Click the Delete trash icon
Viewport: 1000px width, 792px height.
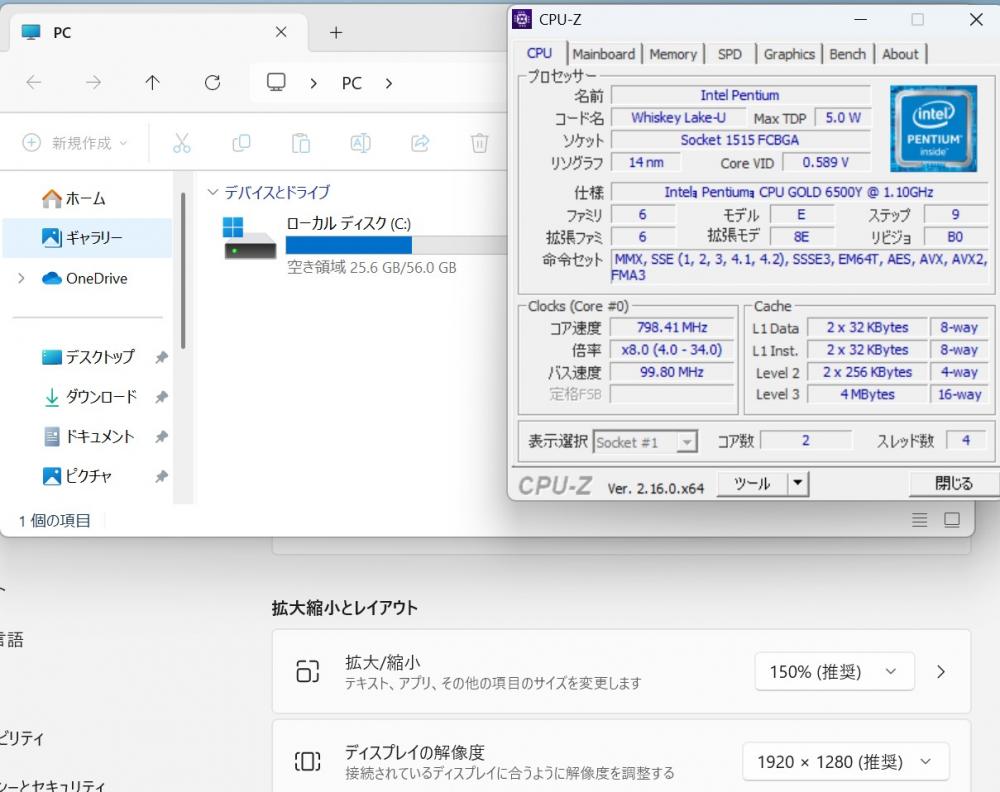point(480,143)
